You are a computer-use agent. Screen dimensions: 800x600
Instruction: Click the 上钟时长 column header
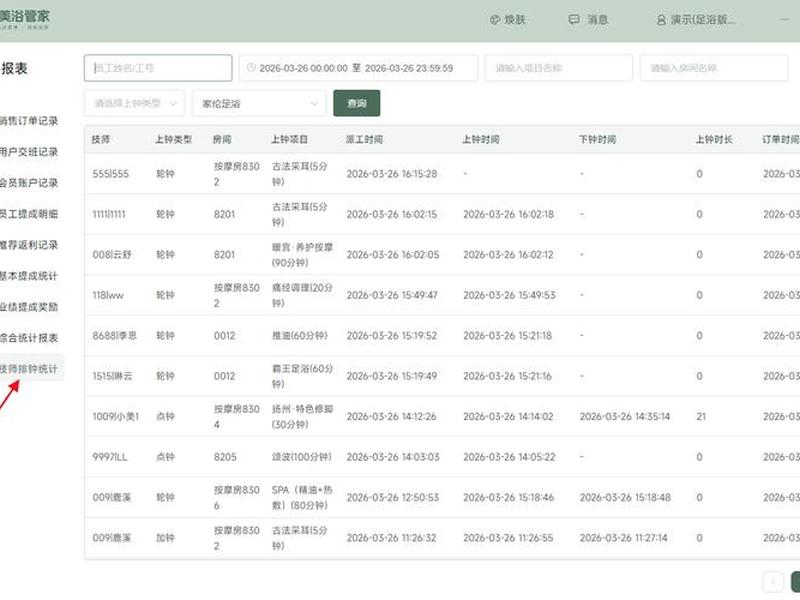pyautogui.click(x=714, y=139)
